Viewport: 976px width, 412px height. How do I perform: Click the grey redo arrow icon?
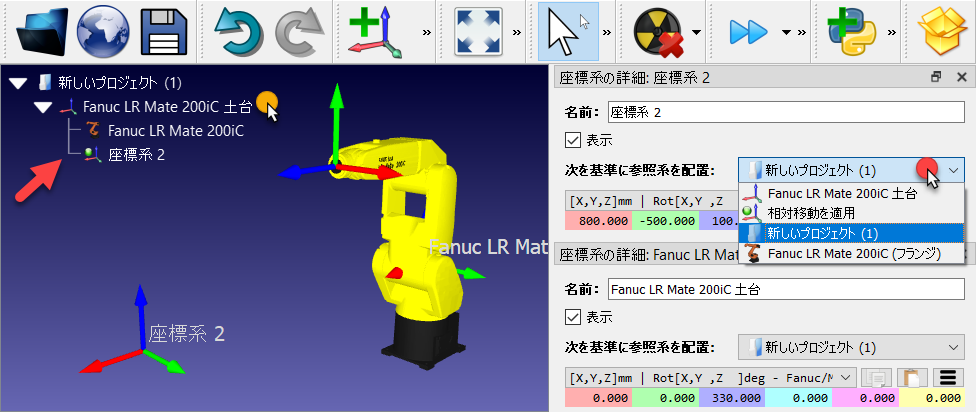pos(301,31)
